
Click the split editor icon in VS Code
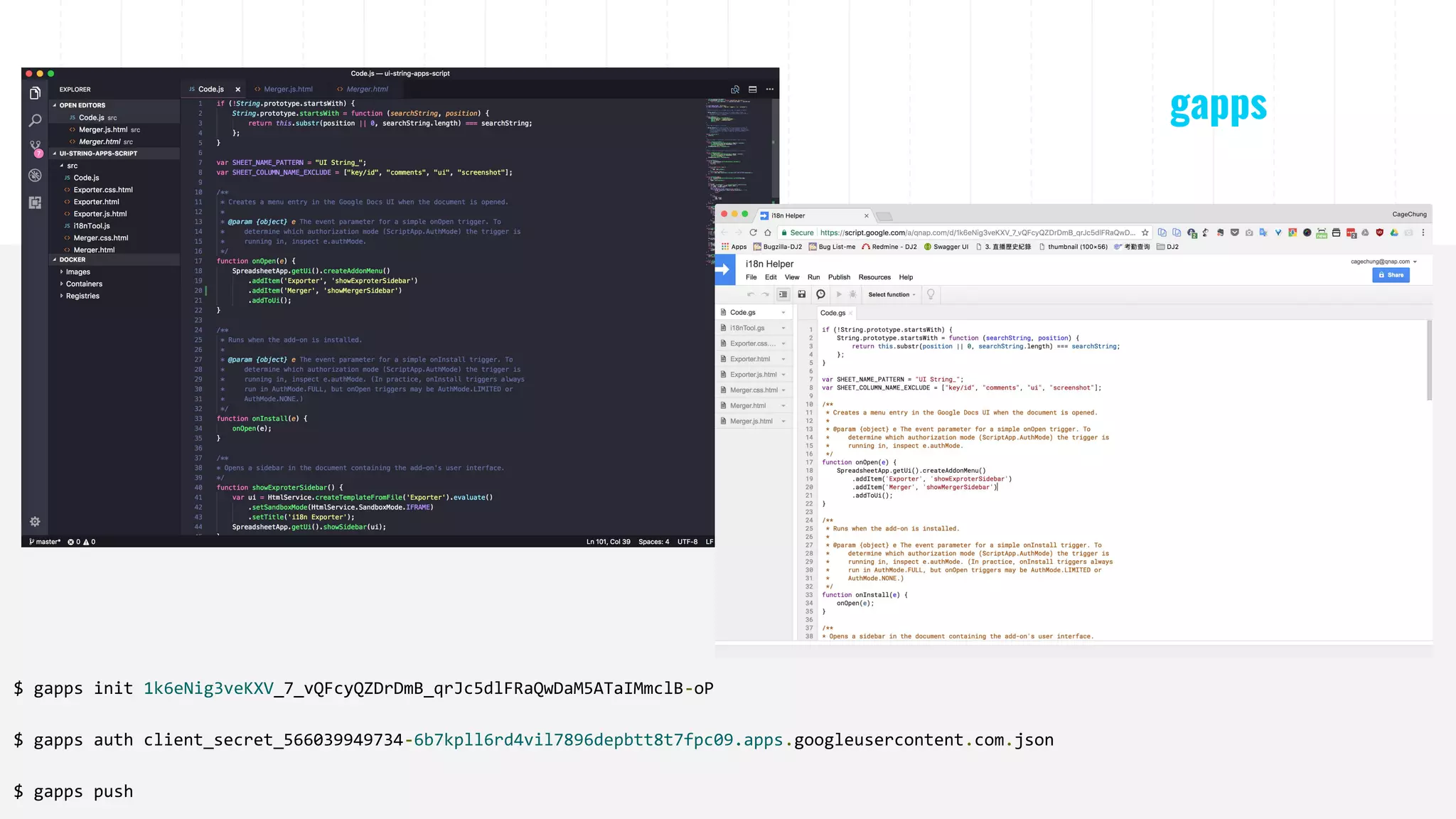click(x=752, y=90)
